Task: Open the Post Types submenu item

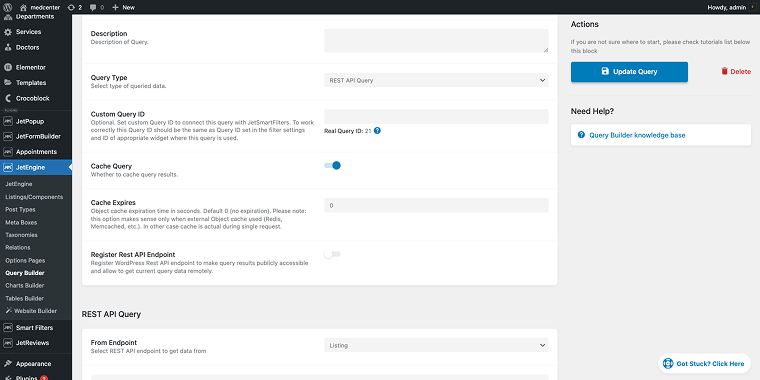Action: tap(20, 209)
